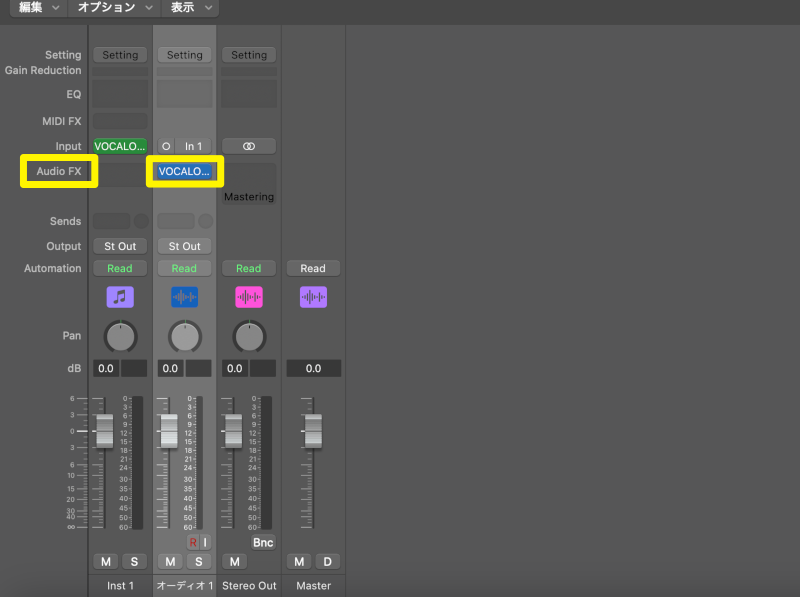Click the Stereo Out volume fader
800x597 pixels.
point(233,431)
